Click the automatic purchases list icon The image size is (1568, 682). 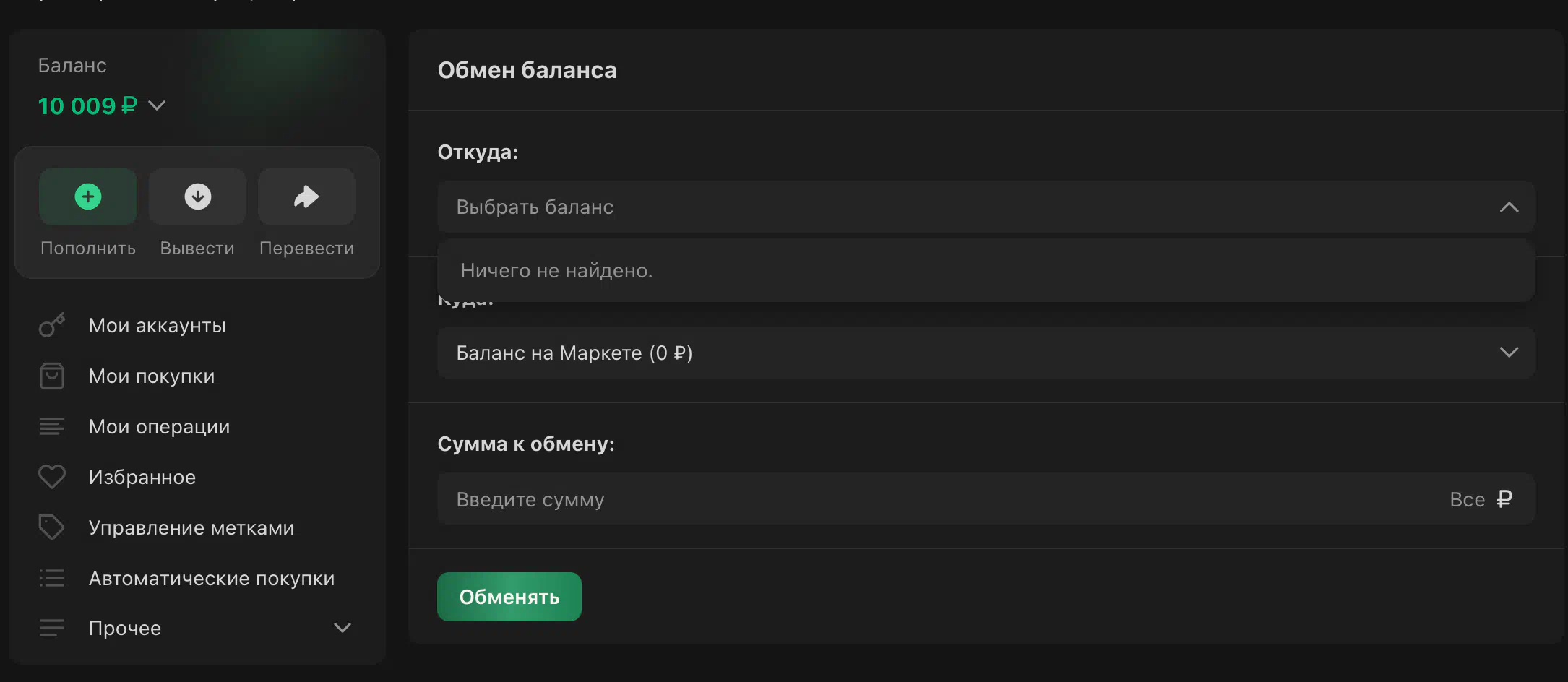(x=52, y=578)
